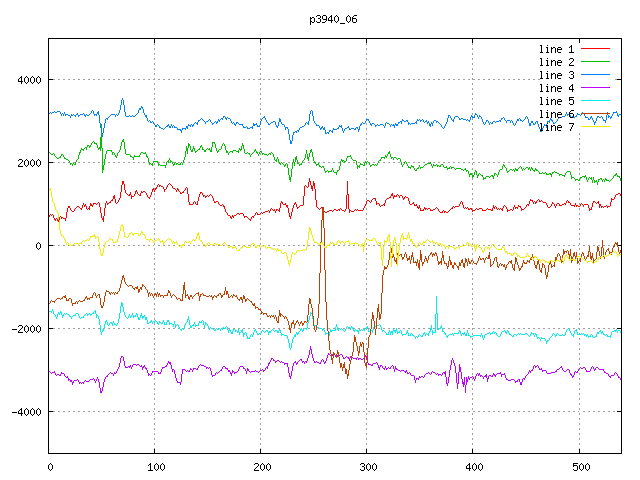640x480 pixels.
Task: Click the x-axis label 400
Action: [474, 467]
